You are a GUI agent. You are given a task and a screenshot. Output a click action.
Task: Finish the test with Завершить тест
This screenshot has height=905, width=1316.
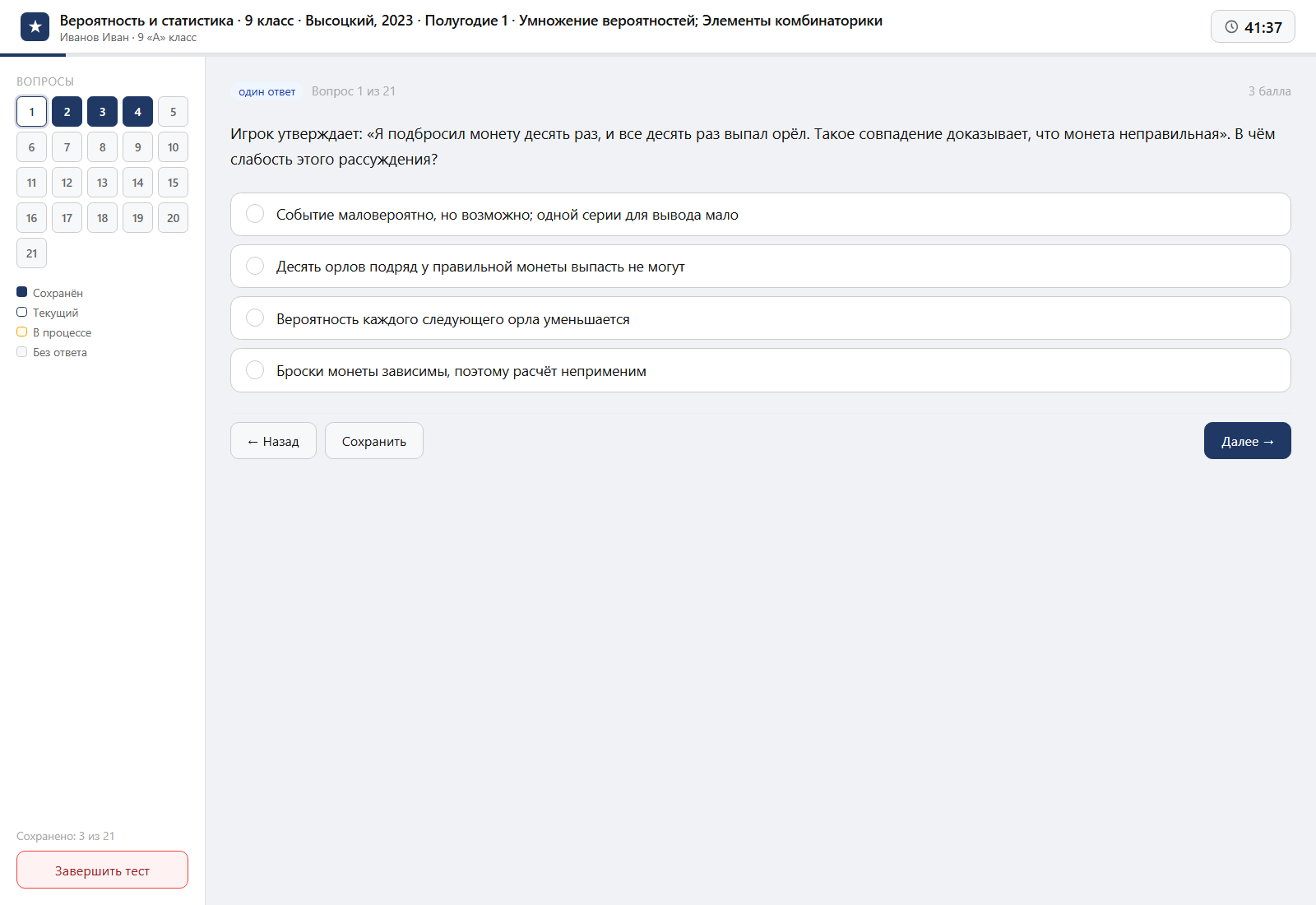pyautogui.click(x=102, y=870)
